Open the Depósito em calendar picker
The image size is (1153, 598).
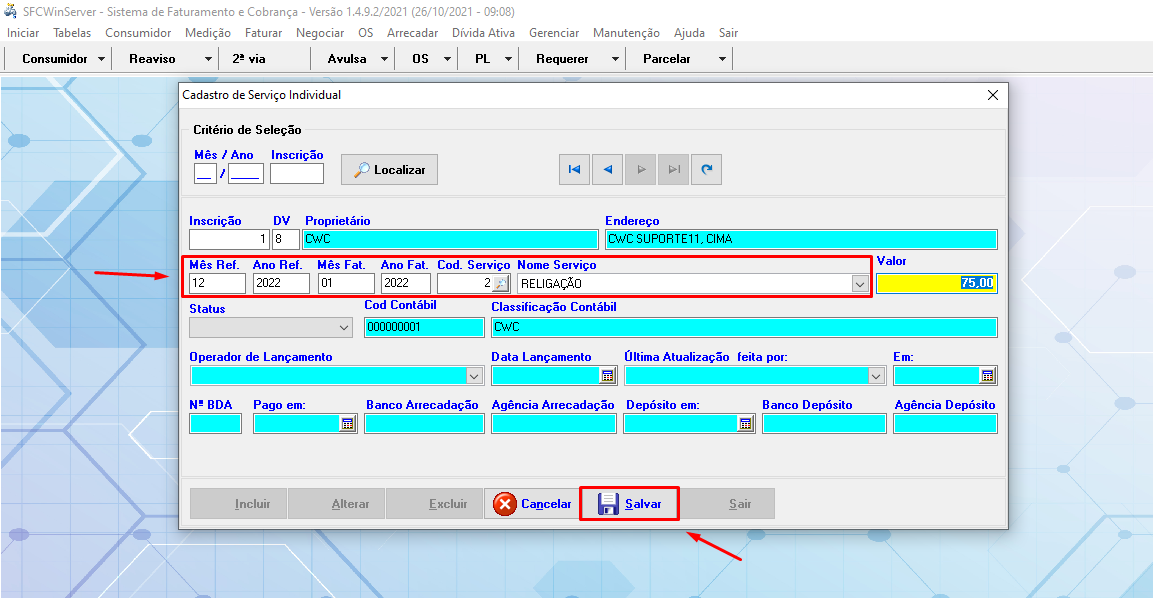745,424
